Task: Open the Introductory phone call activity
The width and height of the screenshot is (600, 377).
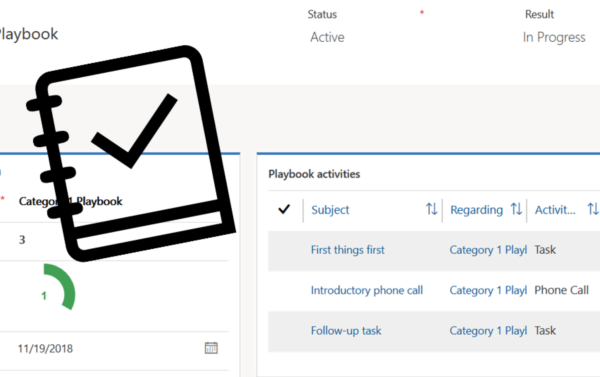Action: click(x=367, y=291)
